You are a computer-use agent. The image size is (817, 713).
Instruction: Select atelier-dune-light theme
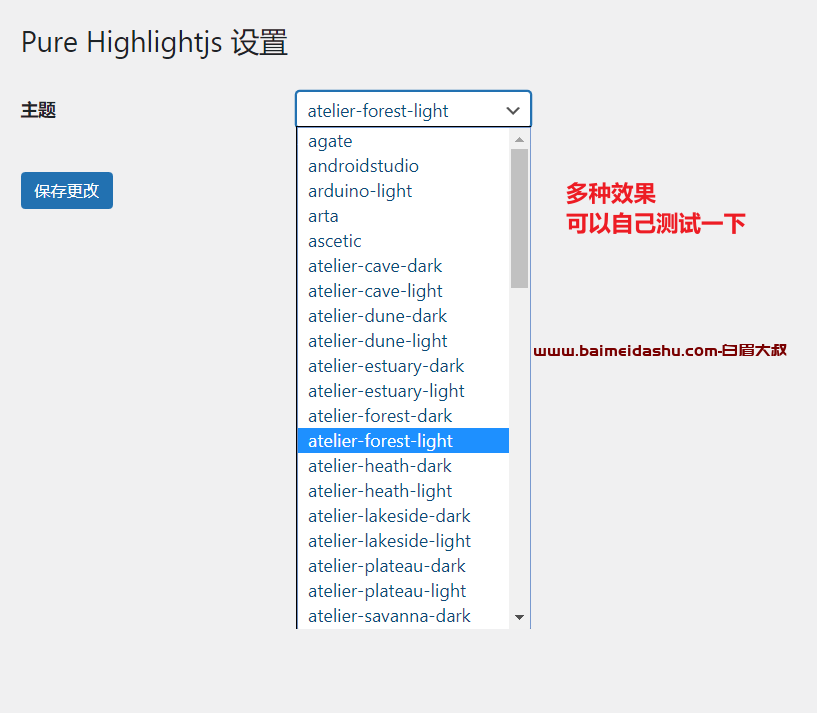point(403,341)
